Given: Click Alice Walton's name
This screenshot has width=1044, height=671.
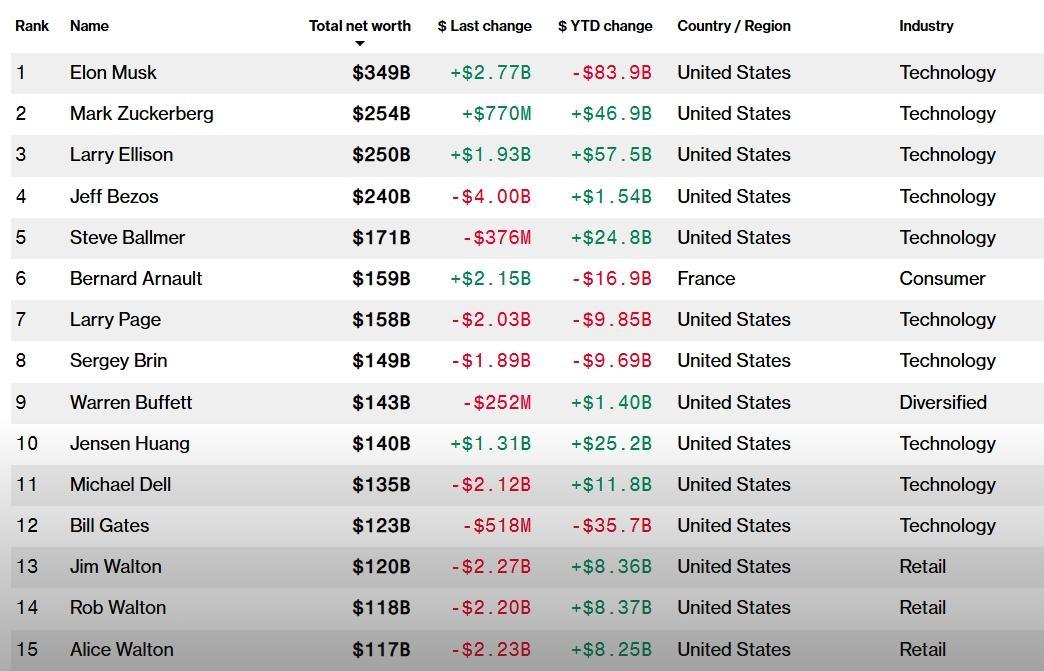Looking at the screenshot, I should coord(121,650).
